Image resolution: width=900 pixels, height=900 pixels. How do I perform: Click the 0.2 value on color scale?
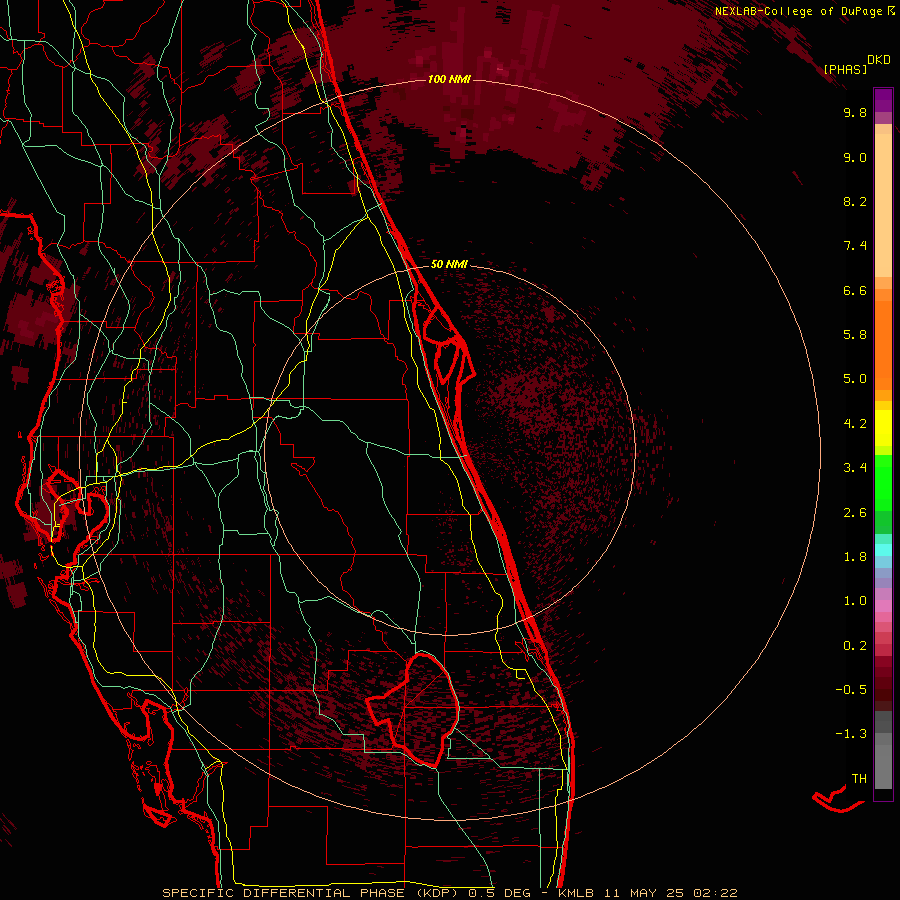855,646
